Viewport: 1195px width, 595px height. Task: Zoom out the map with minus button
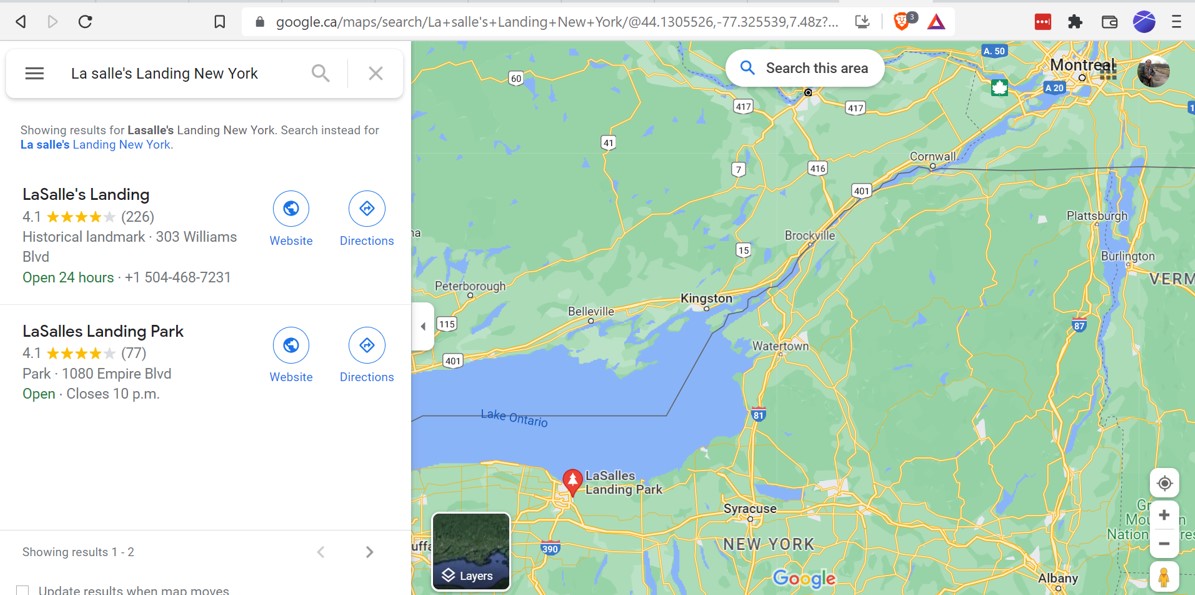(1164, 544)
